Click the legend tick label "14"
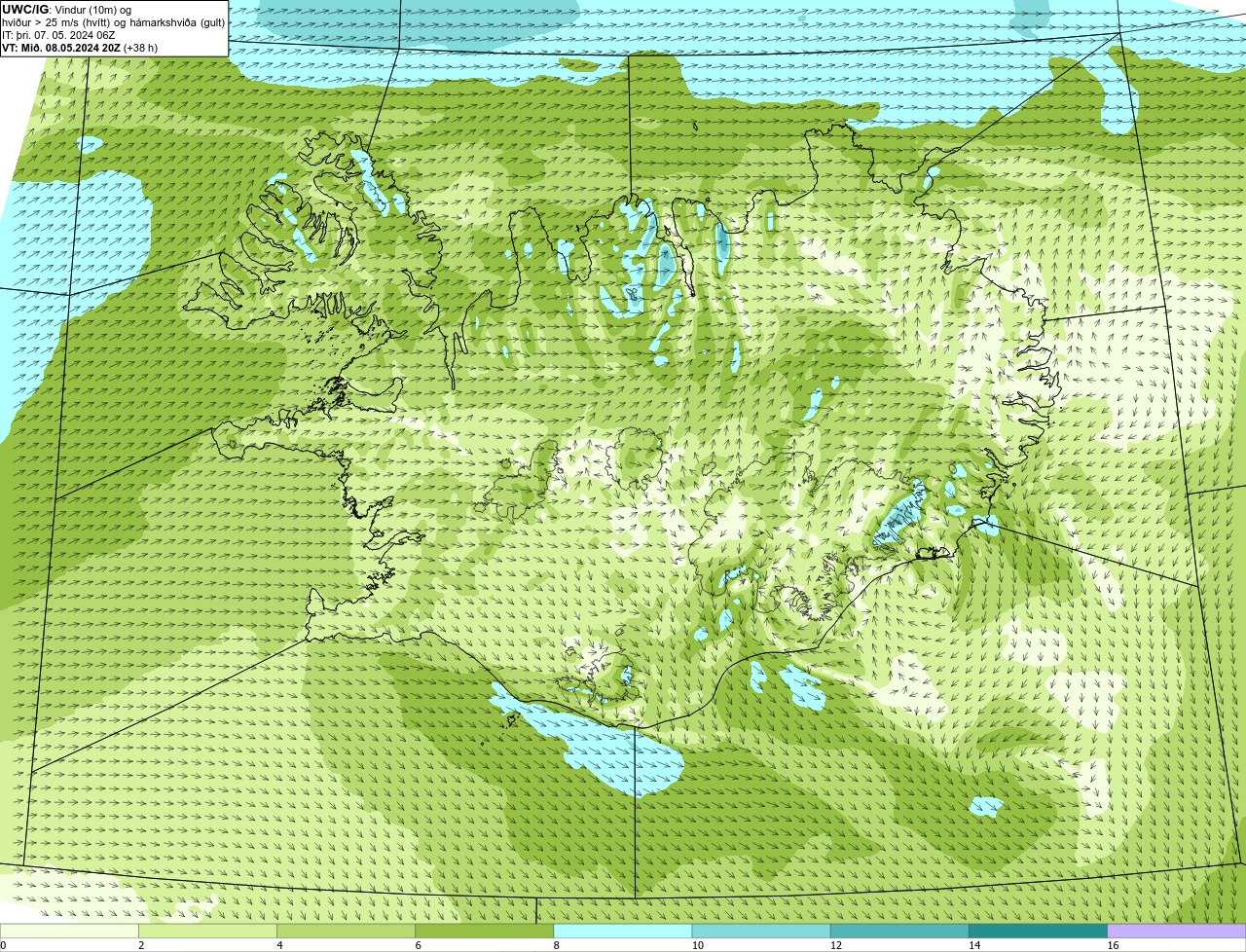Viewport: 1246px width, 952px height. (x=973, y=945)
